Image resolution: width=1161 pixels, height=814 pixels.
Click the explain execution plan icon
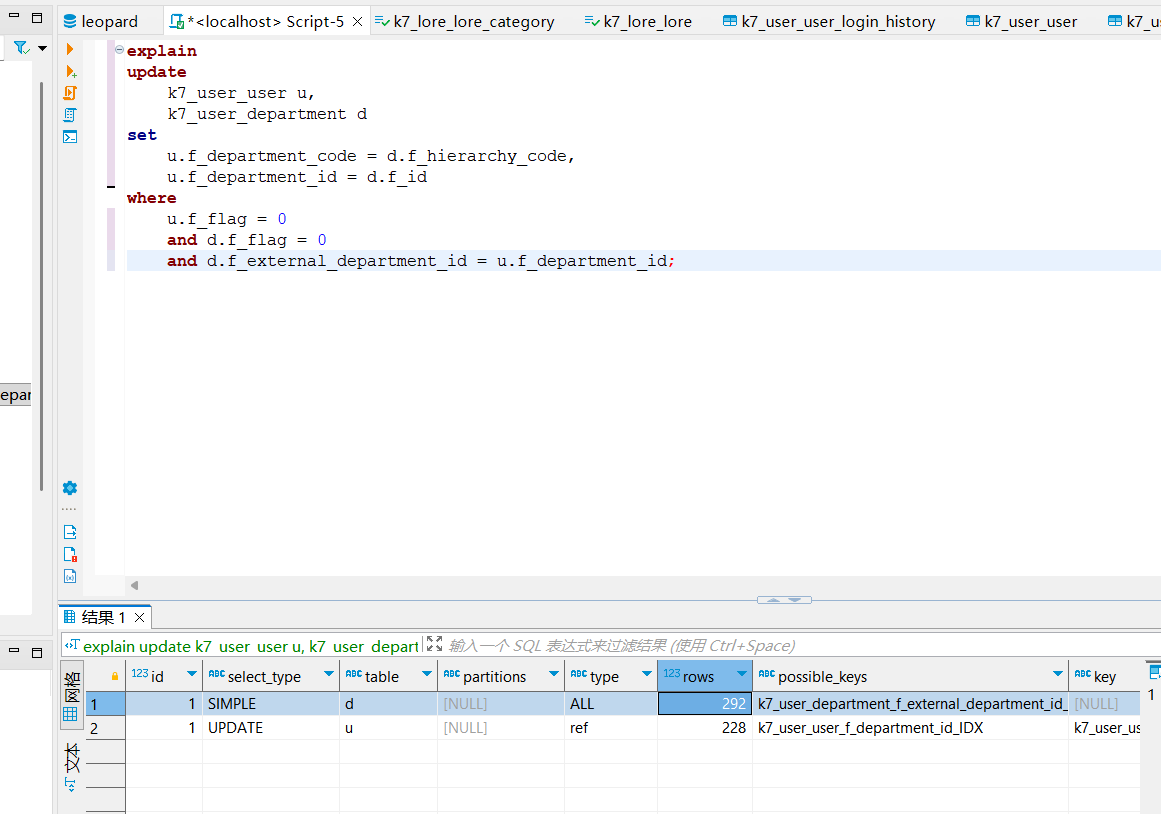click(x=70, y=115)
